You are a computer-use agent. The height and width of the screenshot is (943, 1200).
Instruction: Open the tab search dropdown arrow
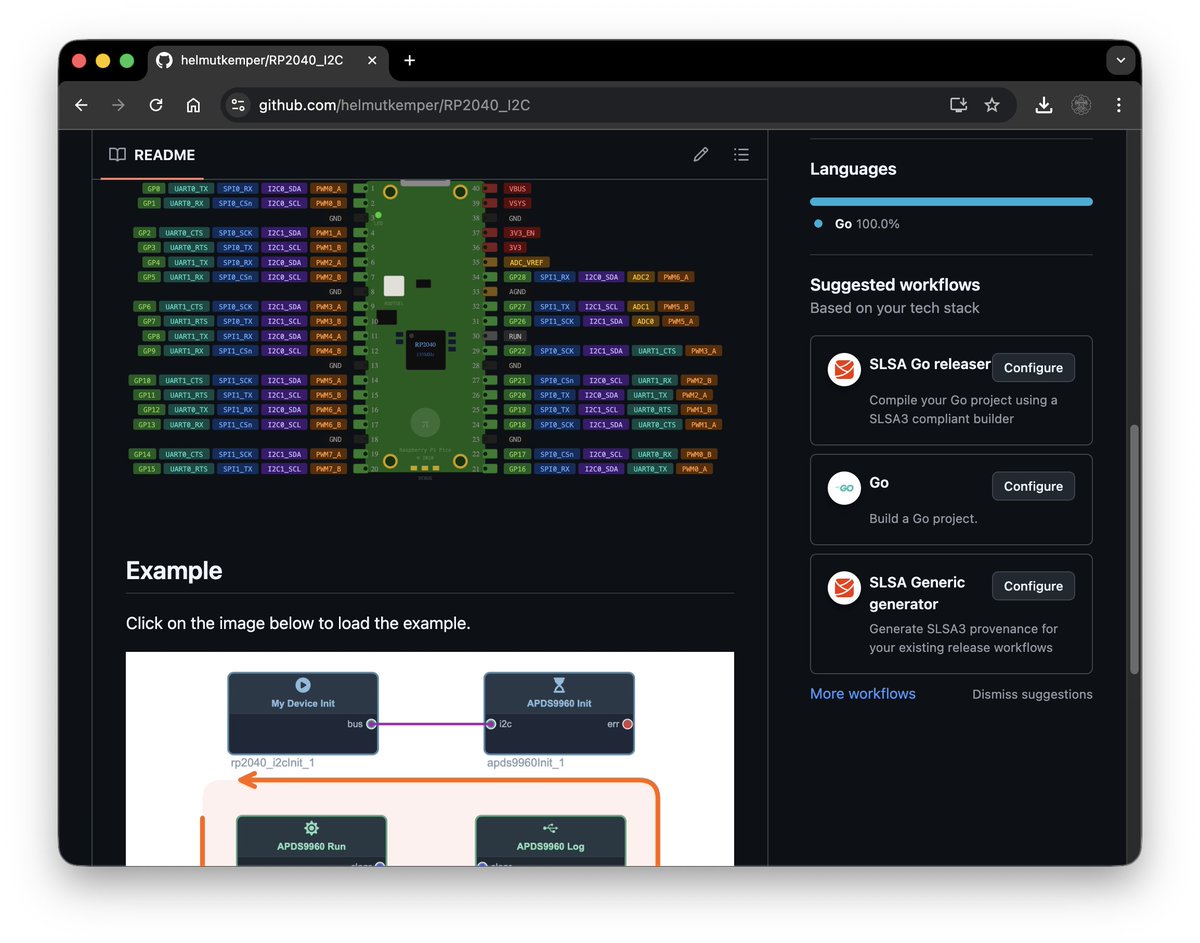1120,60
